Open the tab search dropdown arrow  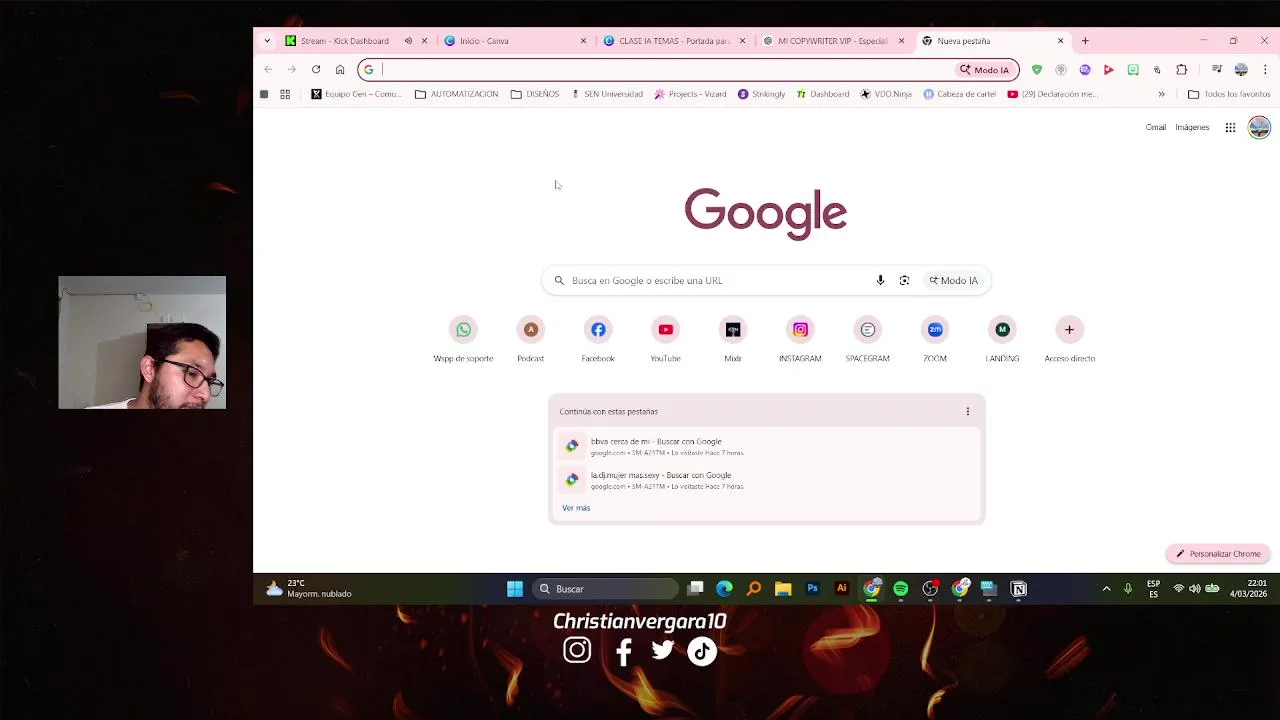(267, 41)
